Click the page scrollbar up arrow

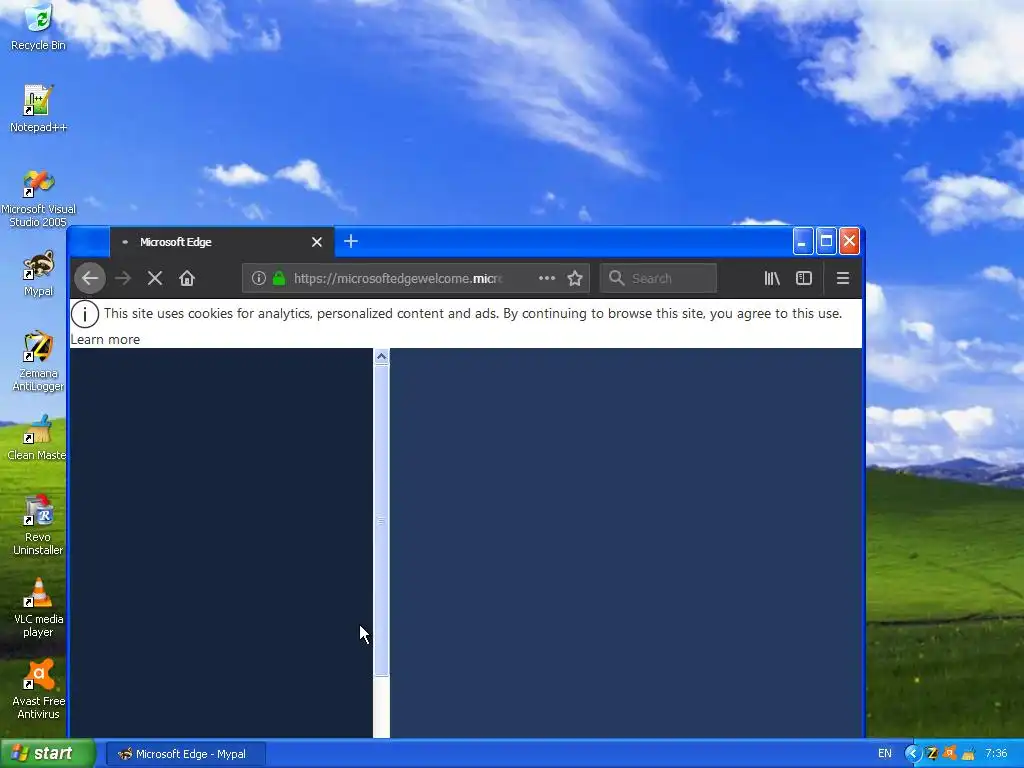point(381,357)
